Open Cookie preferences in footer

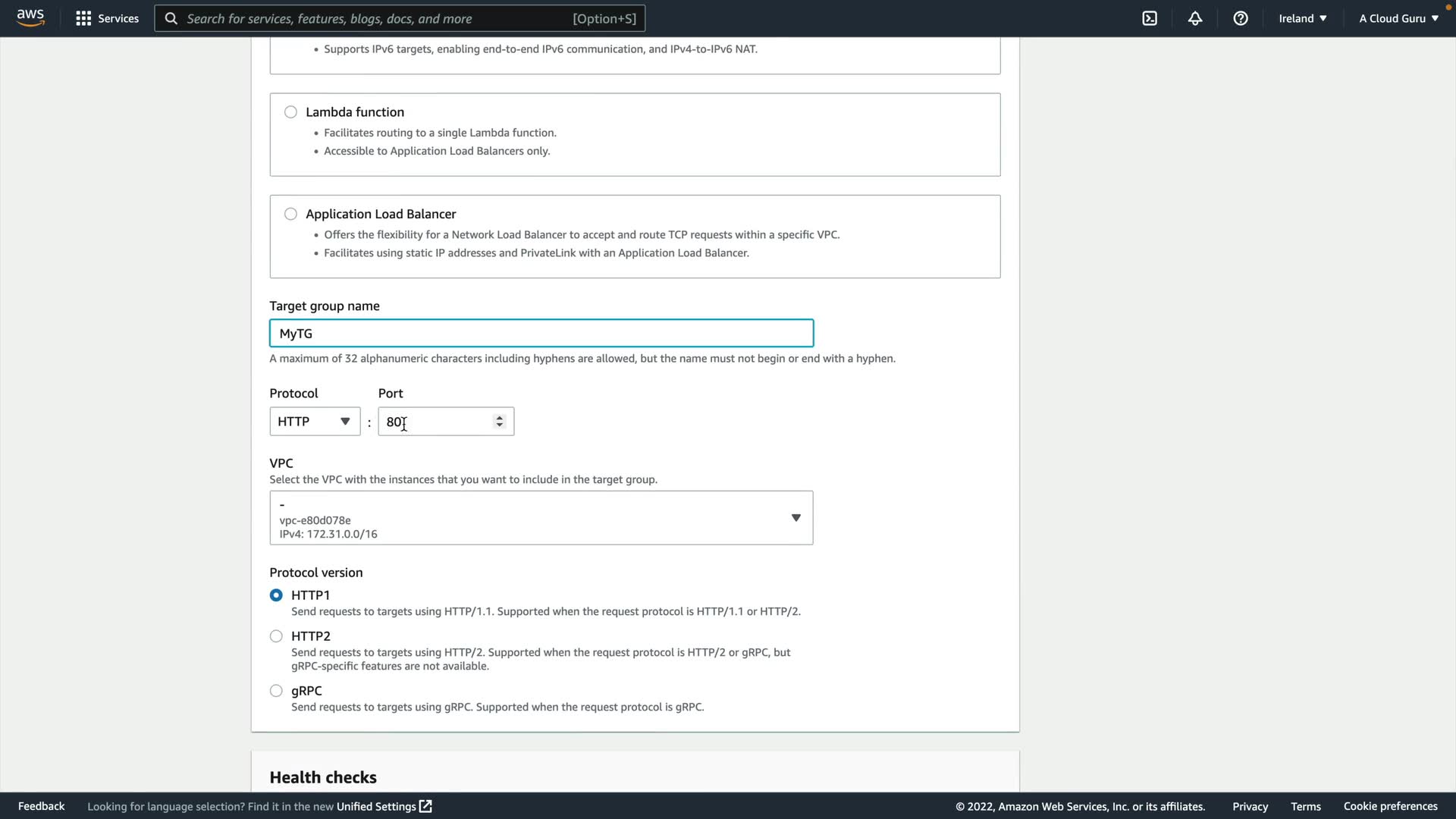[x=1390, y=806]
